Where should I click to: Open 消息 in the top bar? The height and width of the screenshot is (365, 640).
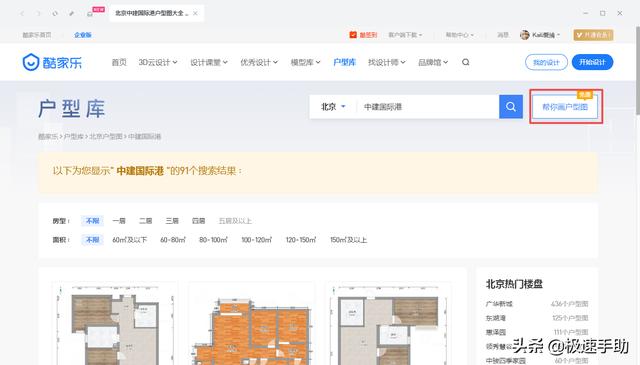pyautogui.click(x=502, y=35)
